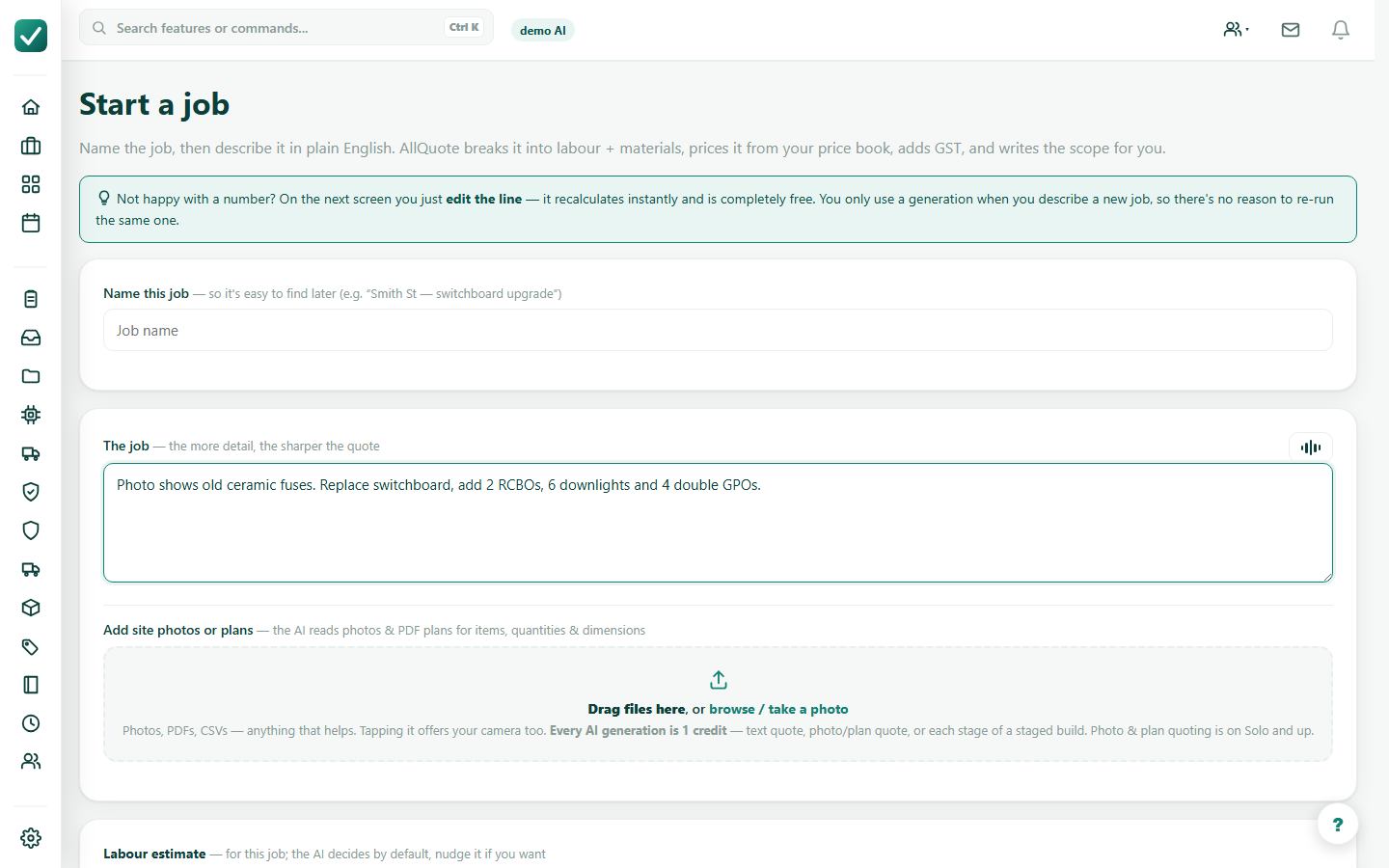Open the plain shield icon in sidebar

click(x=31, y=530)
